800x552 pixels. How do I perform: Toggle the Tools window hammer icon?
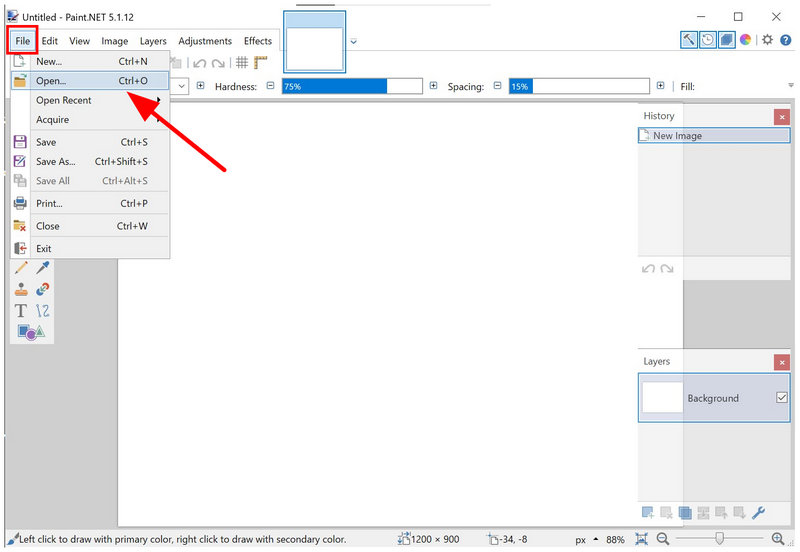tap(688, 39)
